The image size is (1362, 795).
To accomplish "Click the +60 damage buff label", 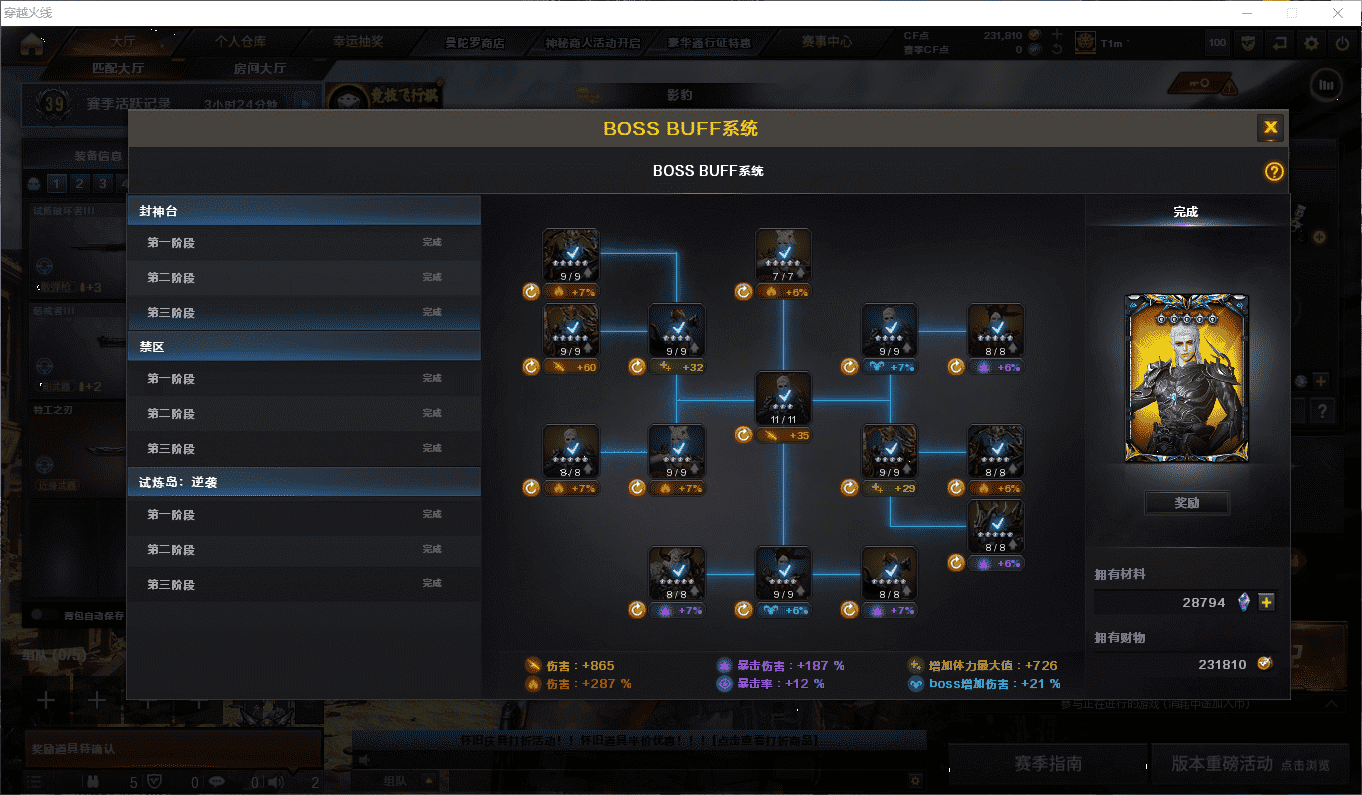I will [573, 367].
